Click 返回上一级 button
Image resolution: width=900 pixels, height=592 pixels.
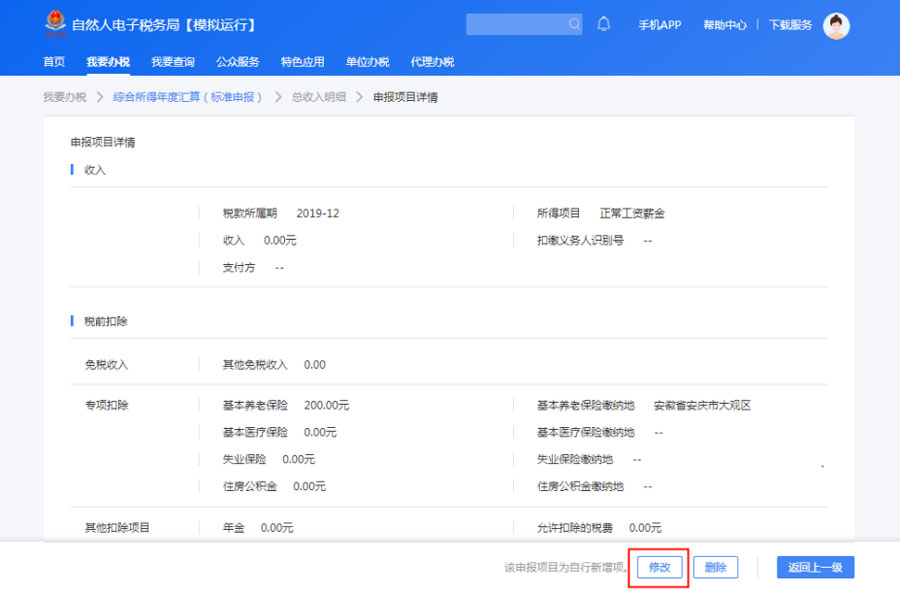click(x=815, y=567)
